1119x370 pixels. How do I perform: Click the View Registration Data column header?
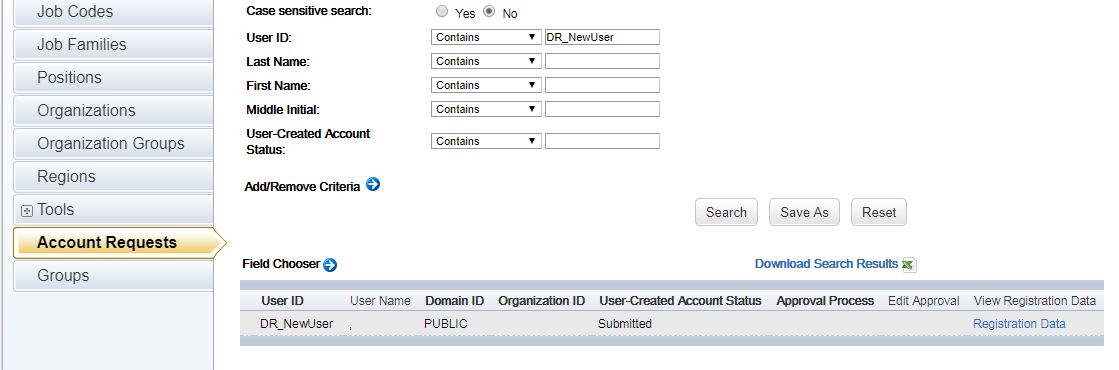click(x=1034, y=301)
